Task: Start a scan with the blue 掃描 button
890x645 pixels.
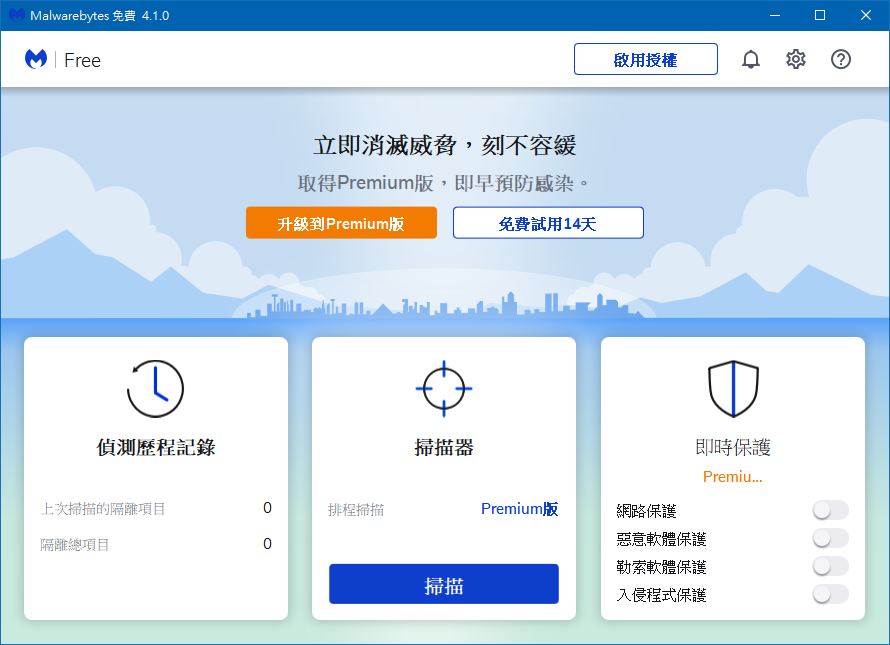Action: point(444,584)
